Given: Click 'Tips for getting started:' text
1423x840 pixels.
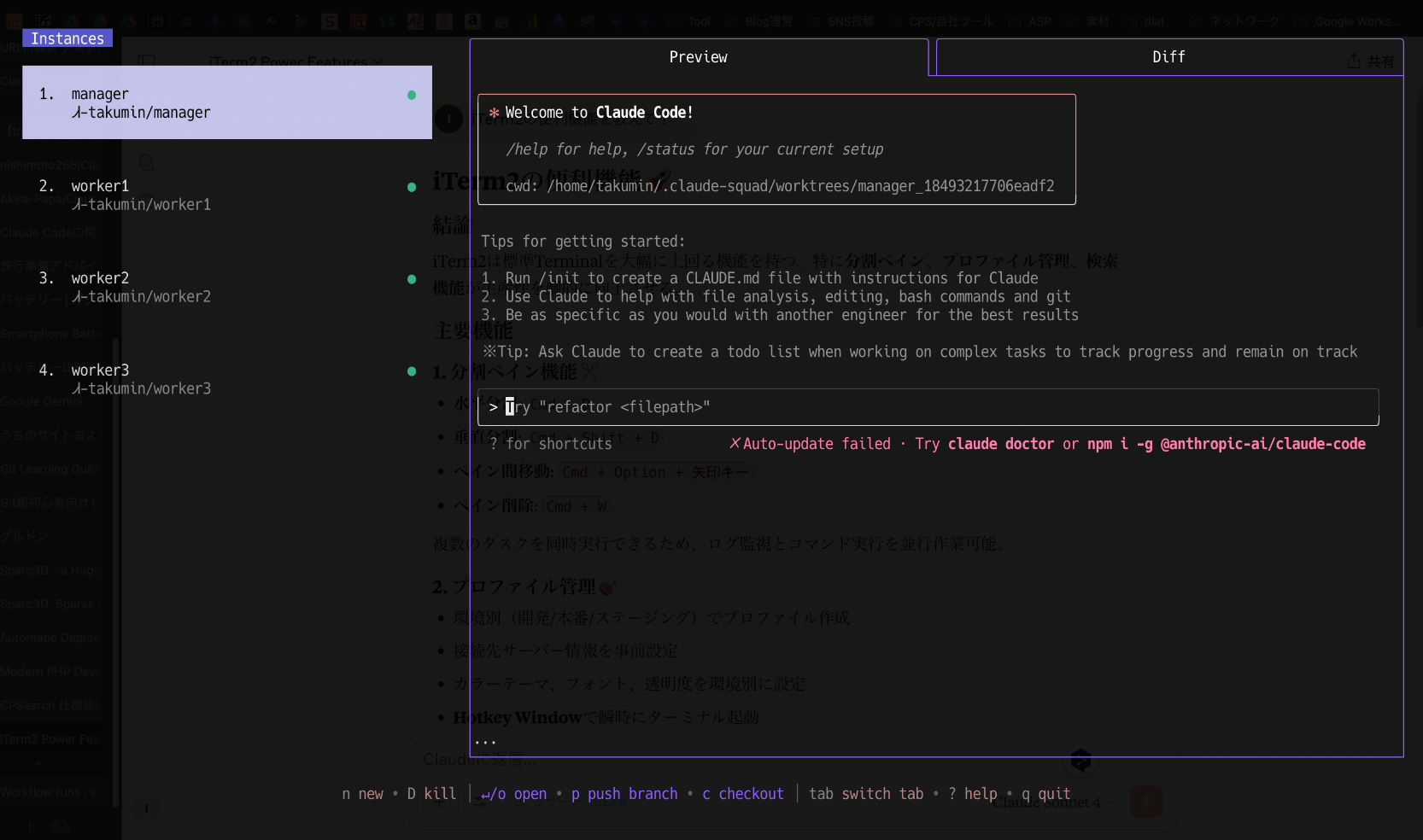Looking at the screenshot, I should (583, 242).
